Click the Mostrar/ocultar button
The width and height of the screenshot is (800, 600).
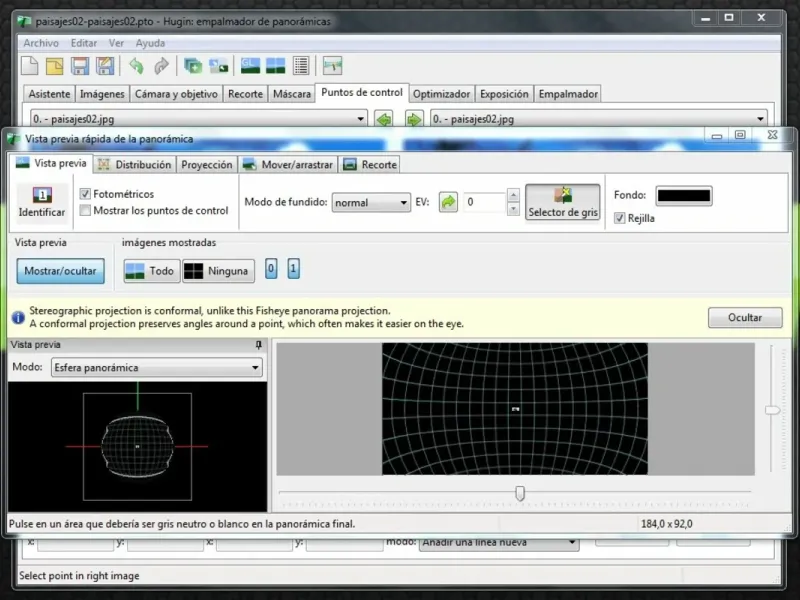(x=60, y=271)
